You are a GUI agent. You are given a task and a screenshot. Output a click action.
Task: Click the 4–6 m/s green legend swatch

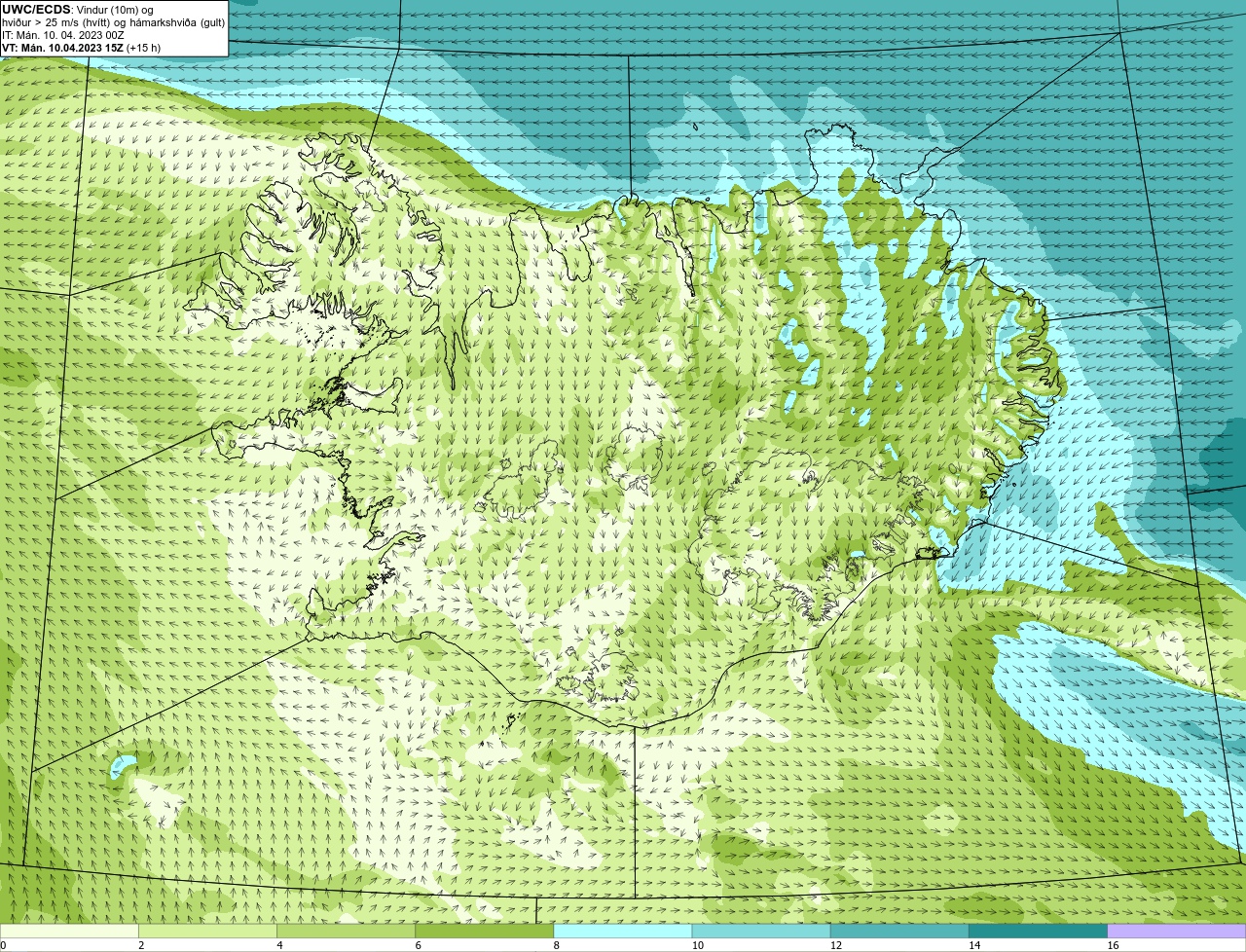click(x=346, y=932)
